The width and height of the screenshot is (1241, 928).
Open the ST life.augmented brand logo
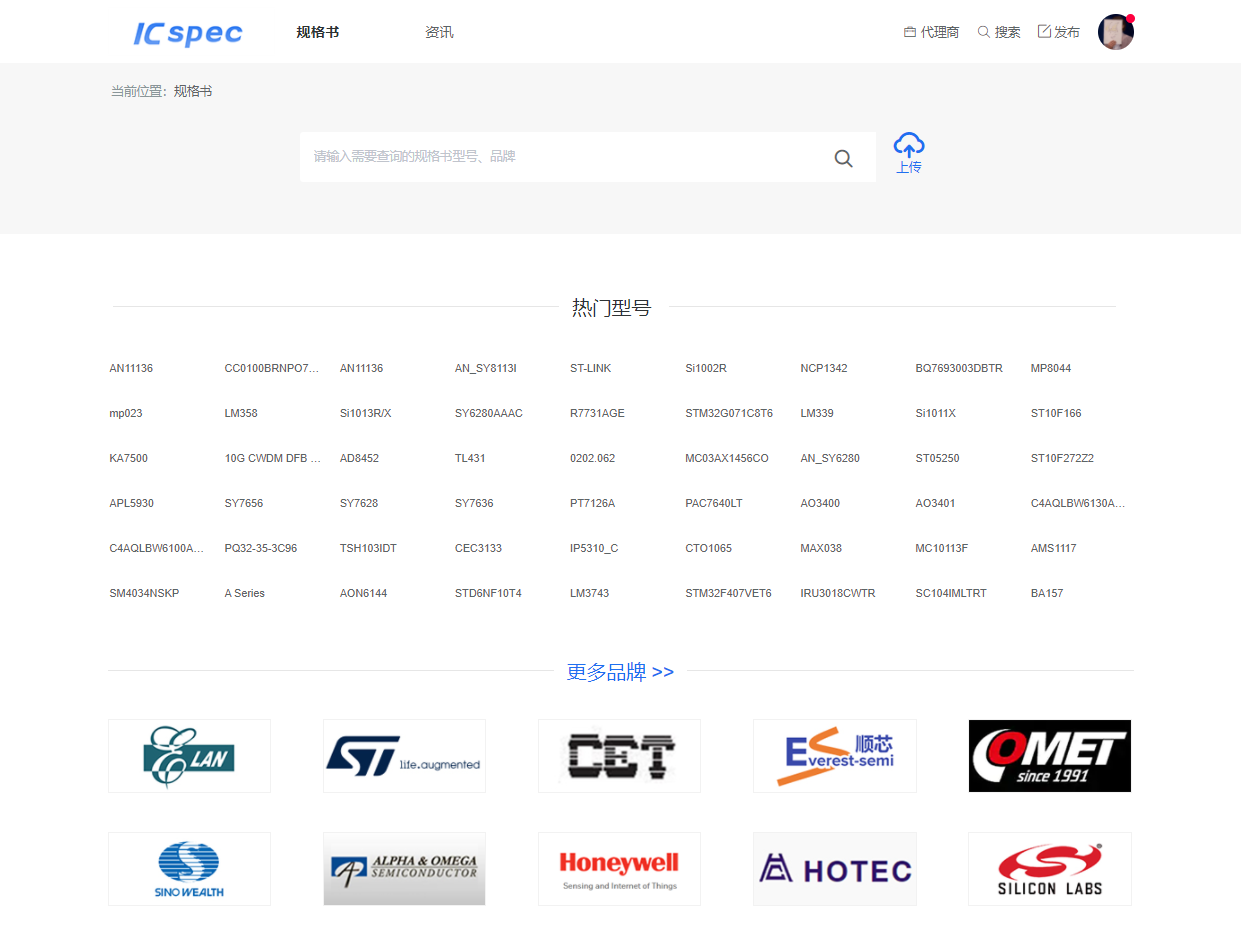(404, 756)
